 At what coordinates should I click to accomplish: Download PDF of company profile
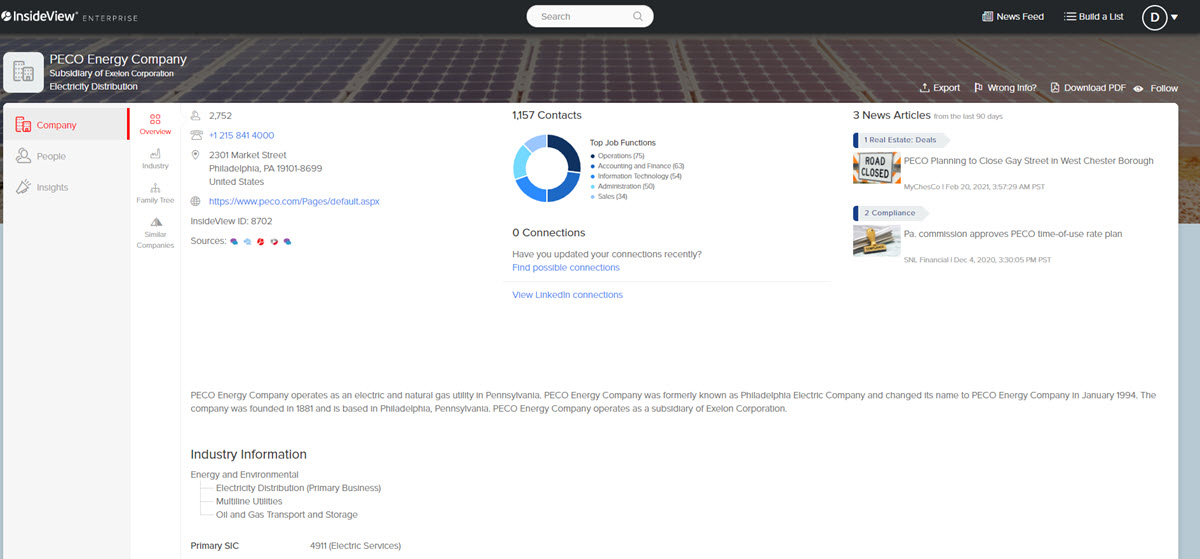(1087, 88)
